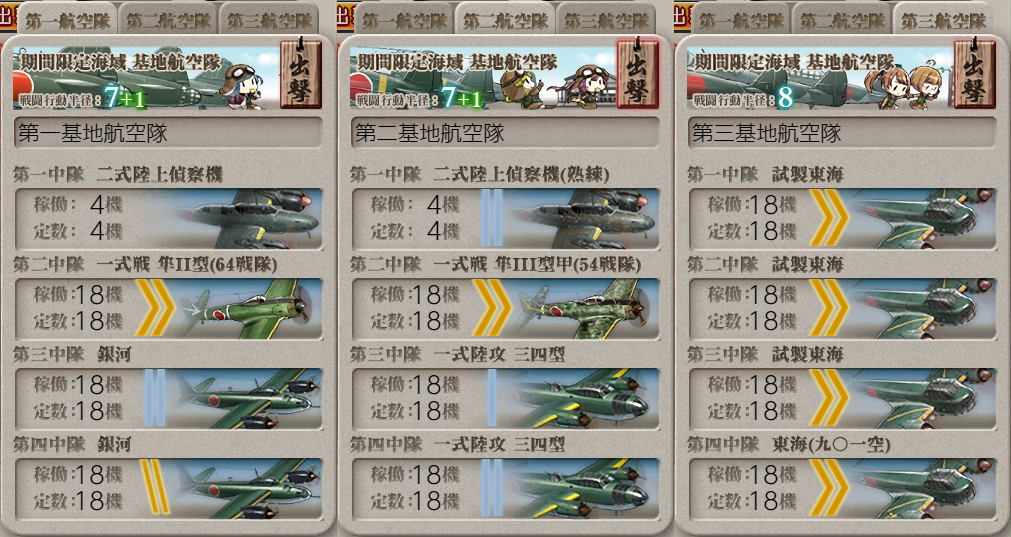
Task: Click single blue proficiency bar on 第三中隊 一式陸攻
Action: 491,398
